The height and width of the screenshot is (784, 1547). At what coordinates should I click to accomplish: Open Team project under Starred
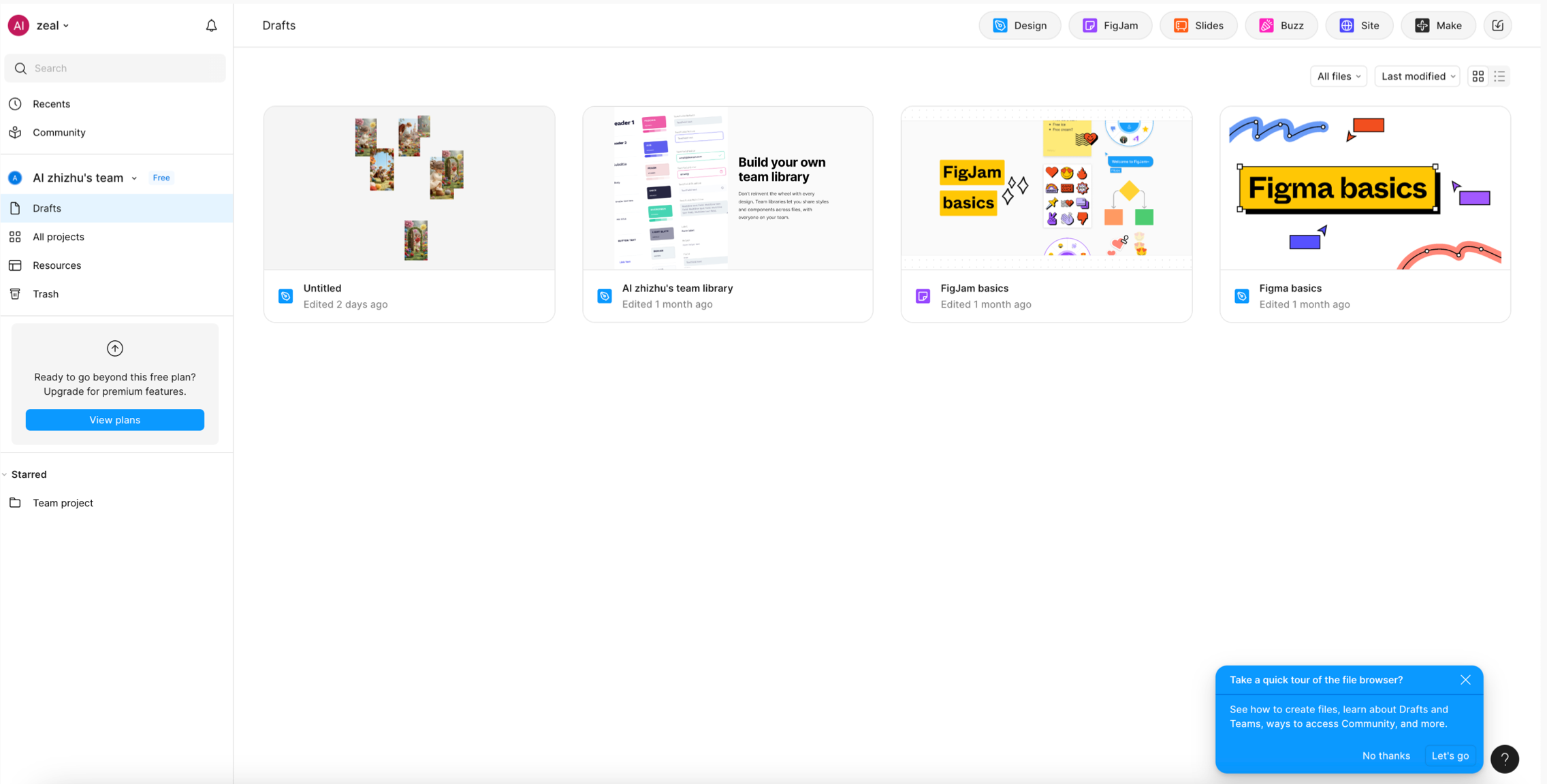point(116,503)
